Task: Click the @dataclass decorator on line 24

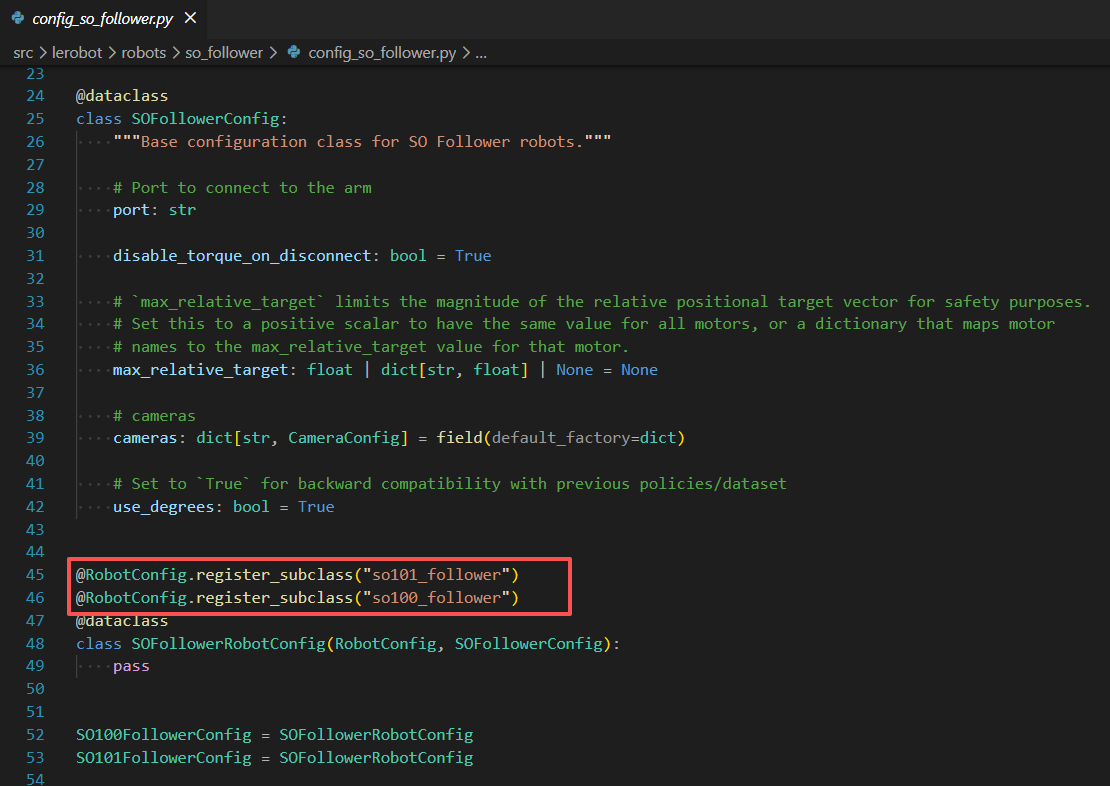Action: click(x=122, y=96)
